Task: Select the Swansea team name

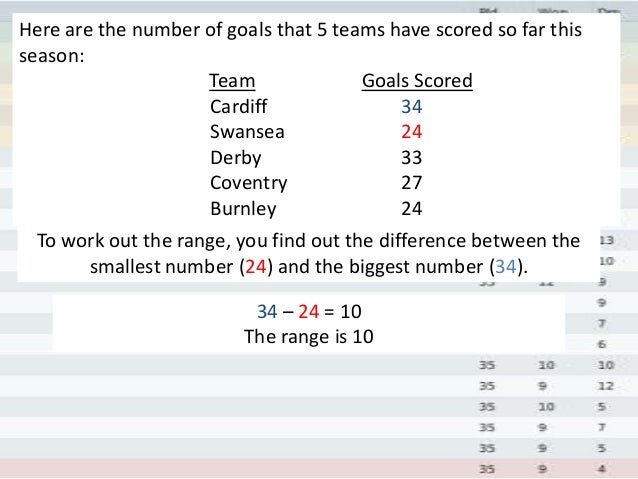Action: click(247, 132)
